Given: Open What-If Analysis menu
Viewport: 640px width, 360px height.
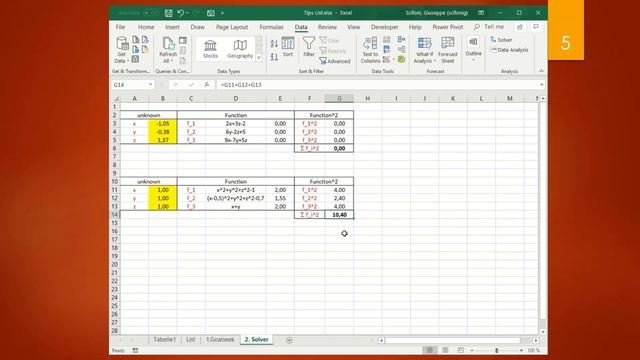Looking at the screenshot, I should click(424, 50).
